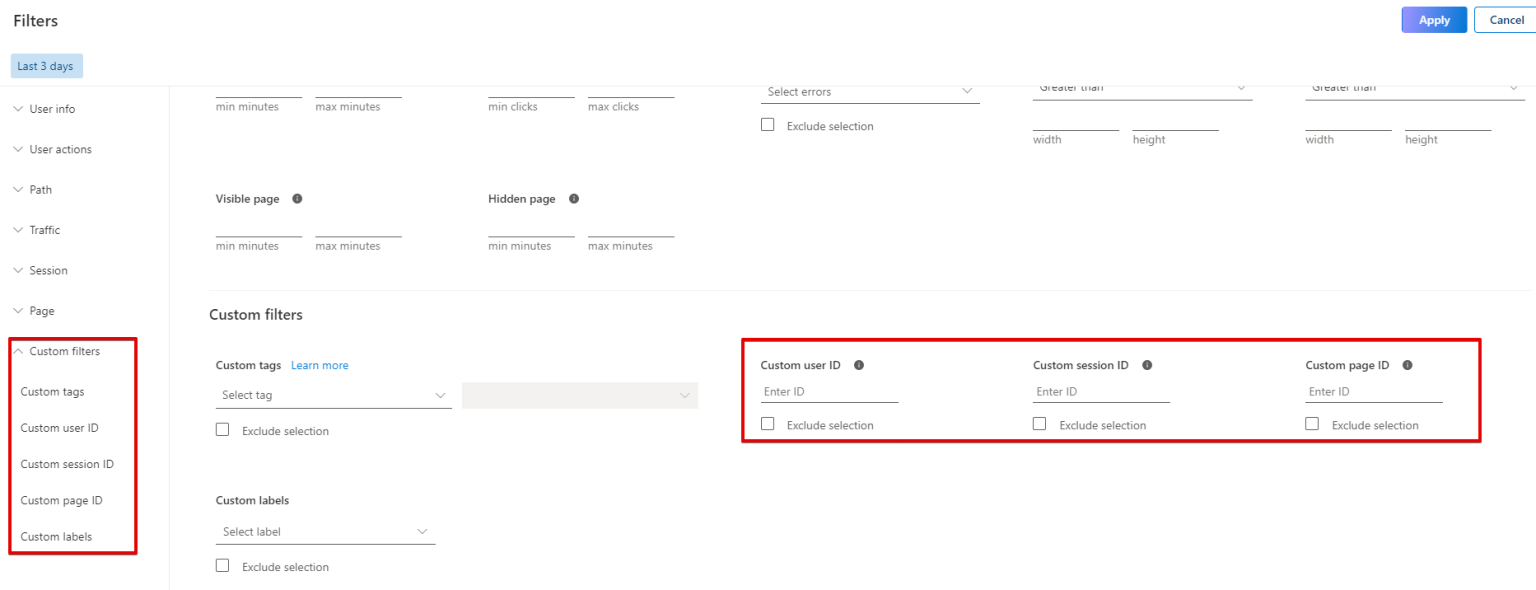Click the Apply button
This screenshot has height=590, width=1536.
(1433, 19)
